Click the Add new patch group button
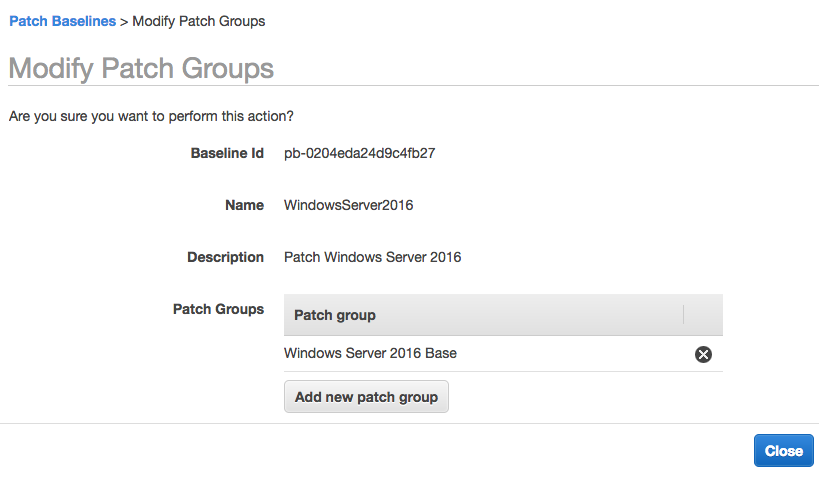The image size is (826, 479). pyautogui.click(x=366, y=397)
